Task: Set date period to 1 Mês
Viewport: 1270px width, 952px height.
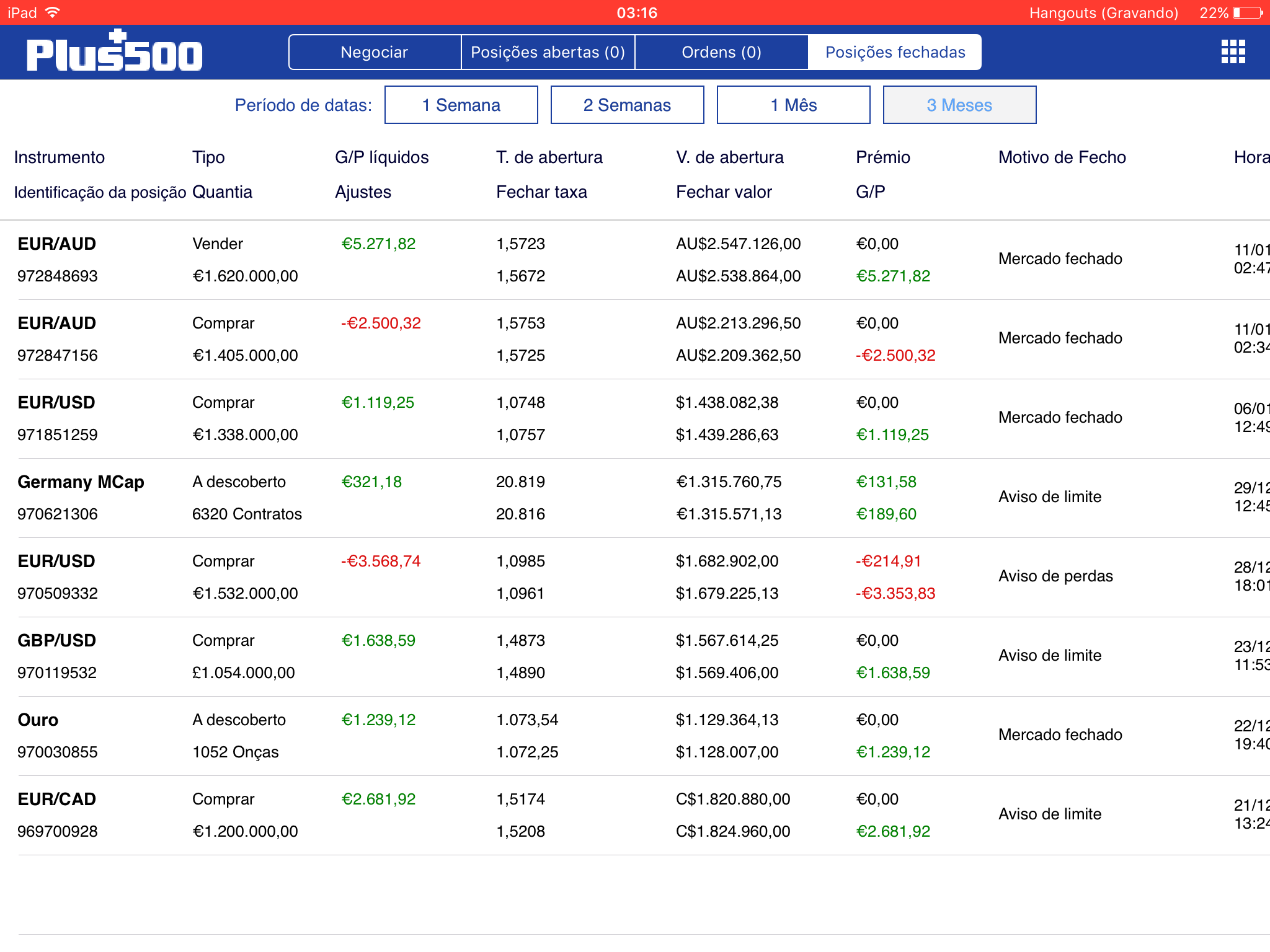Action: tap(793, 105)
